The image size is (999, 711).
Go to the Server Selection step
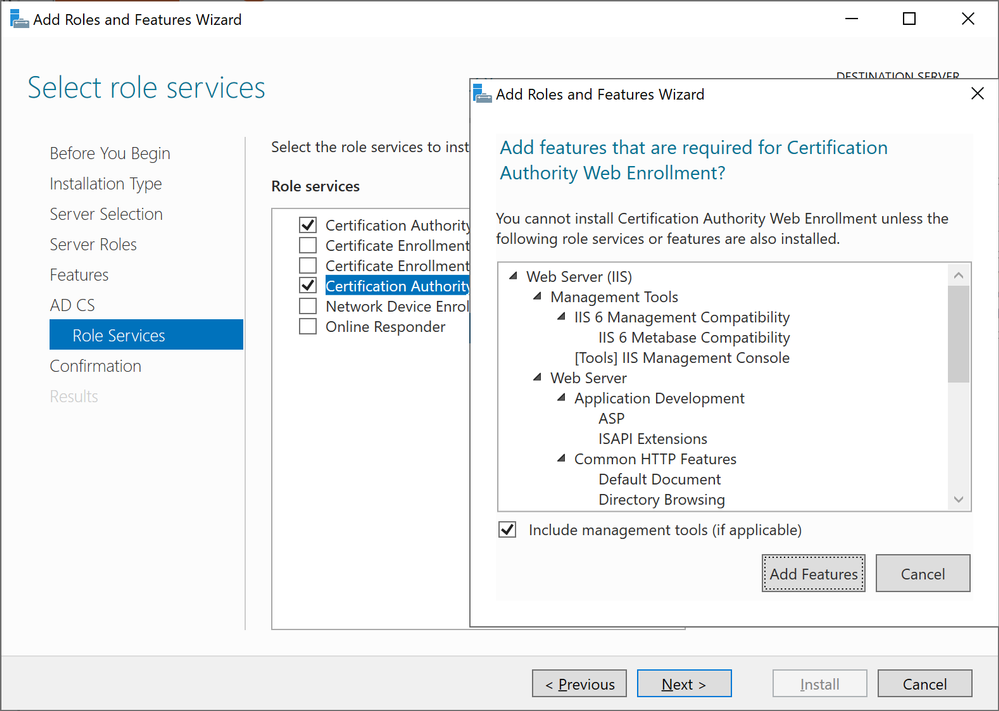[106, 213]
